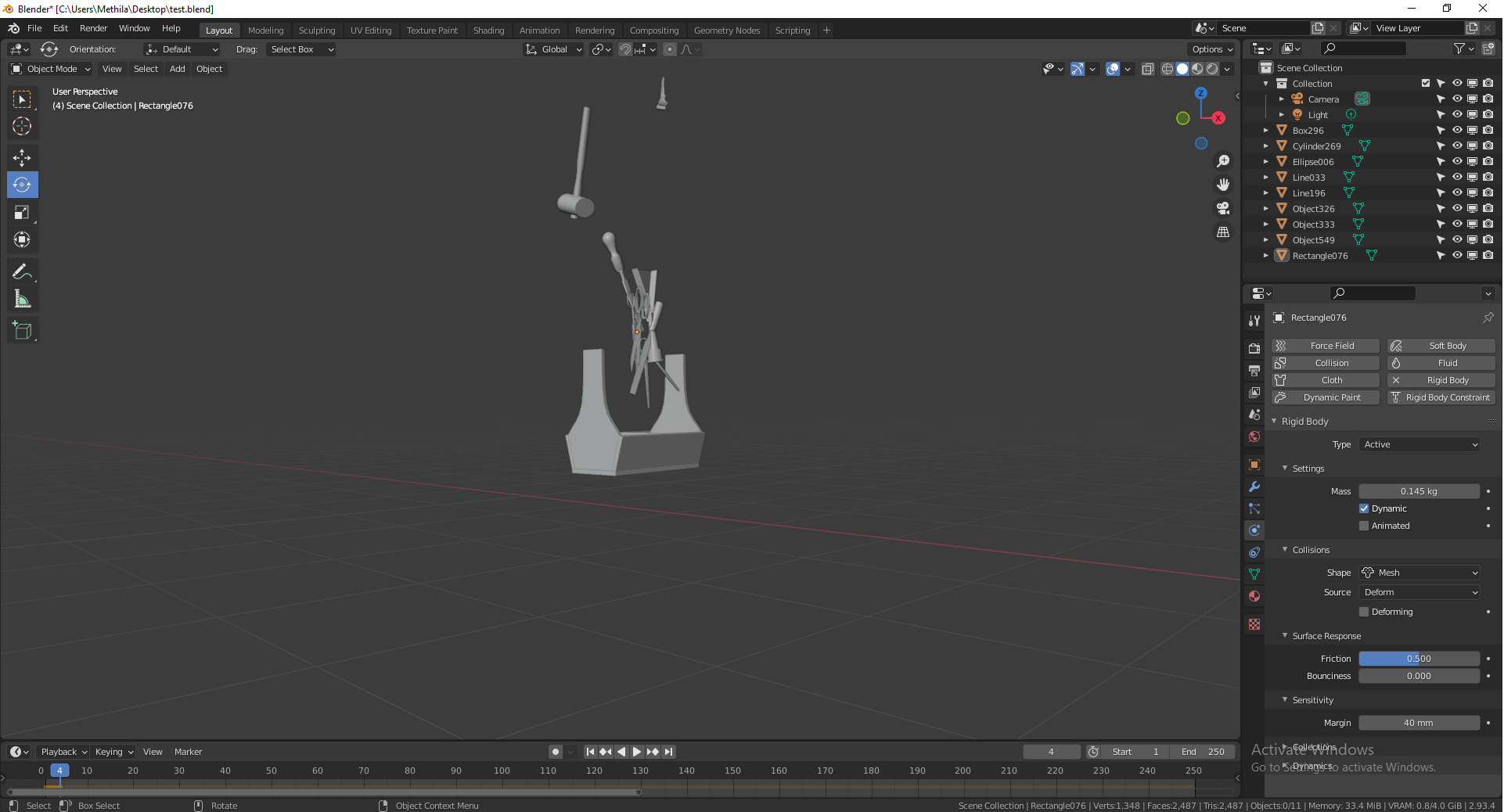Open the Texture properties tab

point(1254,624)
